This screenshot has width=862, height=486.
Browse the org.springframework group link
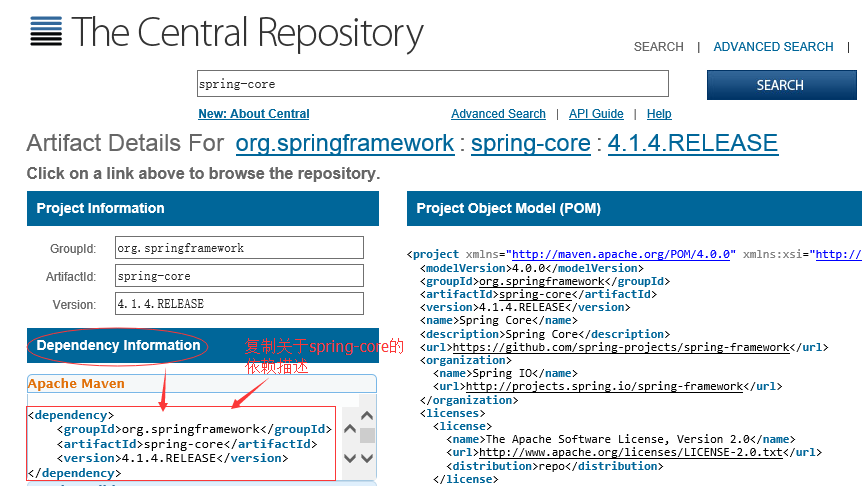tap(345, 143)
